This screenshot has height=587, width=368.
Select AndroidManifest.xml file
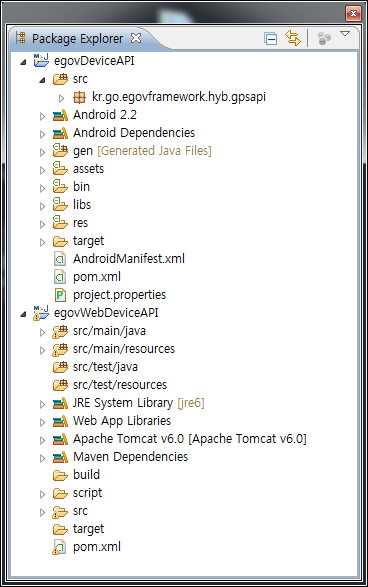[129, 259]
